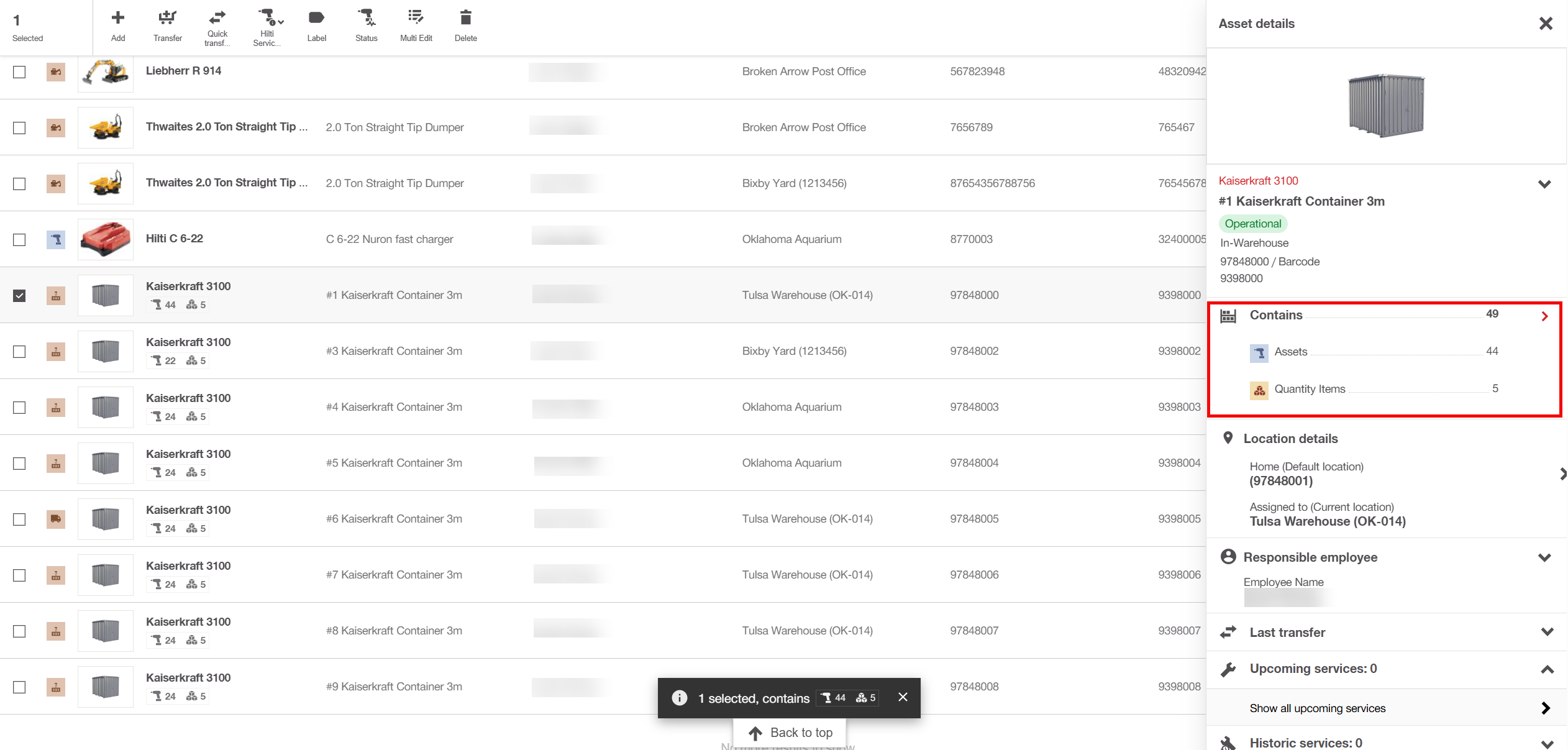Viewport: 1568px width, 750px height.
Task: Click 'Tulsa Warehouse (OK-014)' assigned location
Action: pos(1328,521)
